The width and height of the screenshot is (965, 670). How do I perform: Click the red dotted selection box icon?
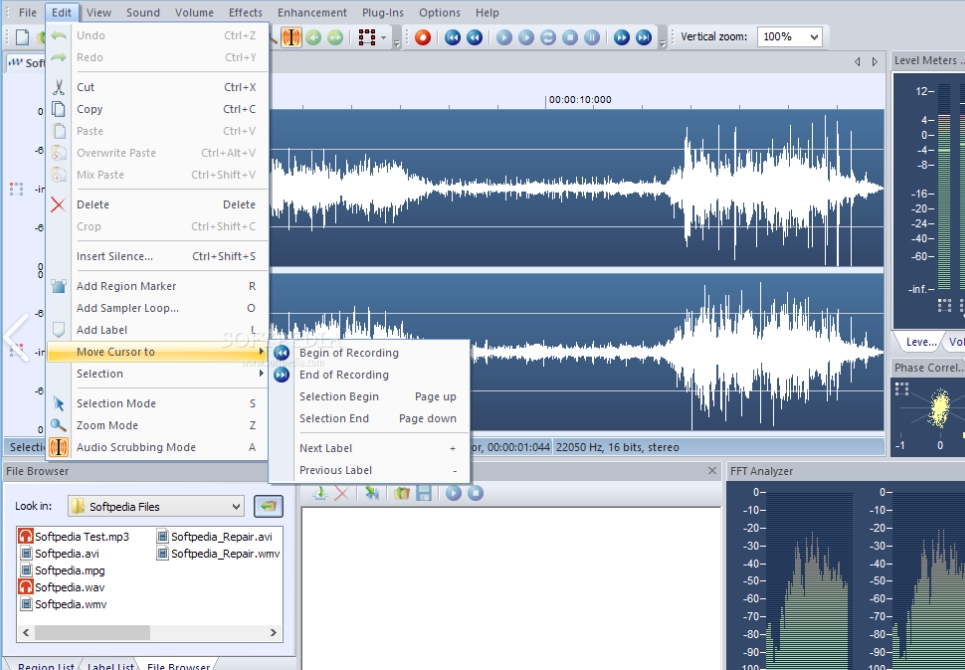pyautogui.click(x=367, y=38)
